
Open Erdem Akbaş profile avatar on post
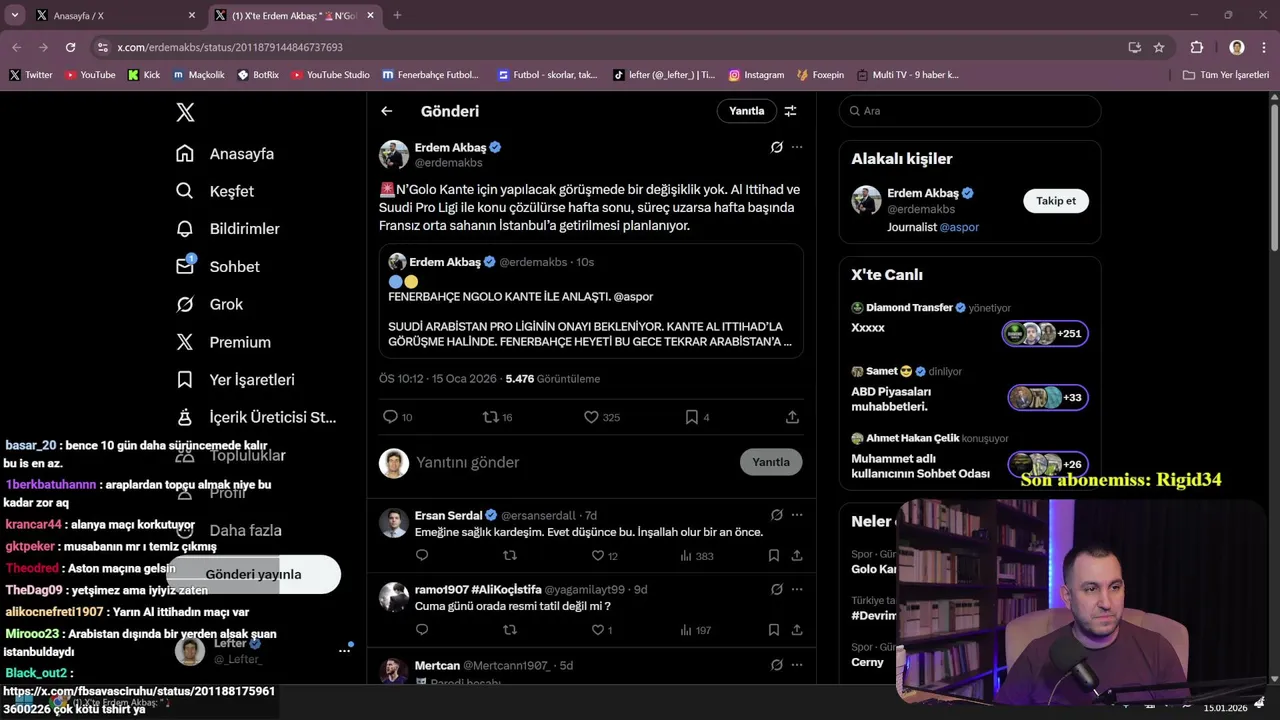(x=394, y=155)
